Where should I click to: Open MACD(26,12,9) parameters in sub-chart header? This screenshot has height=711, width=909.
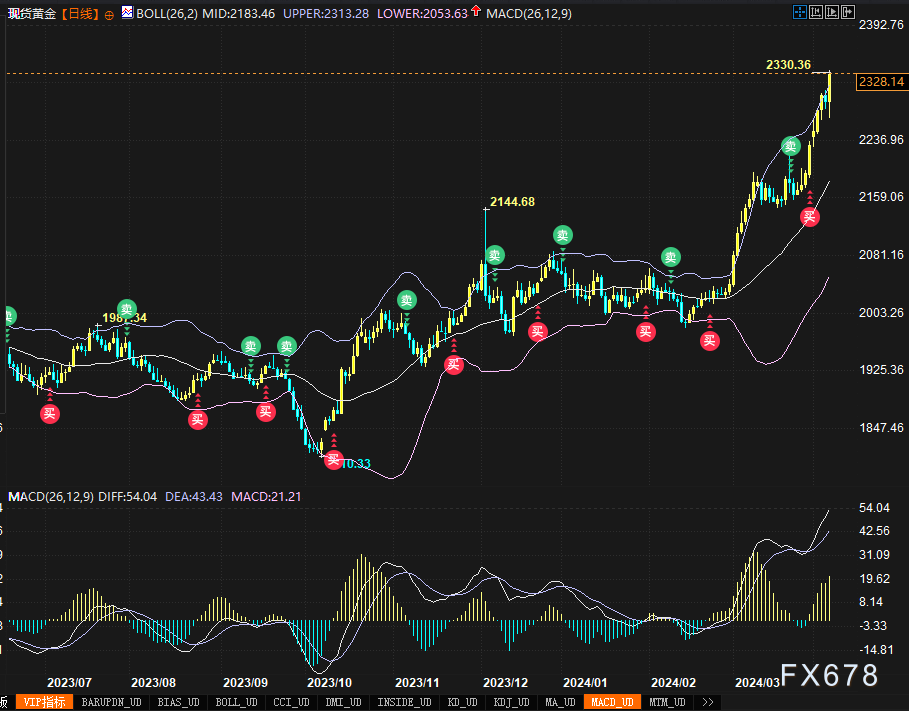[x=50, y=496]
